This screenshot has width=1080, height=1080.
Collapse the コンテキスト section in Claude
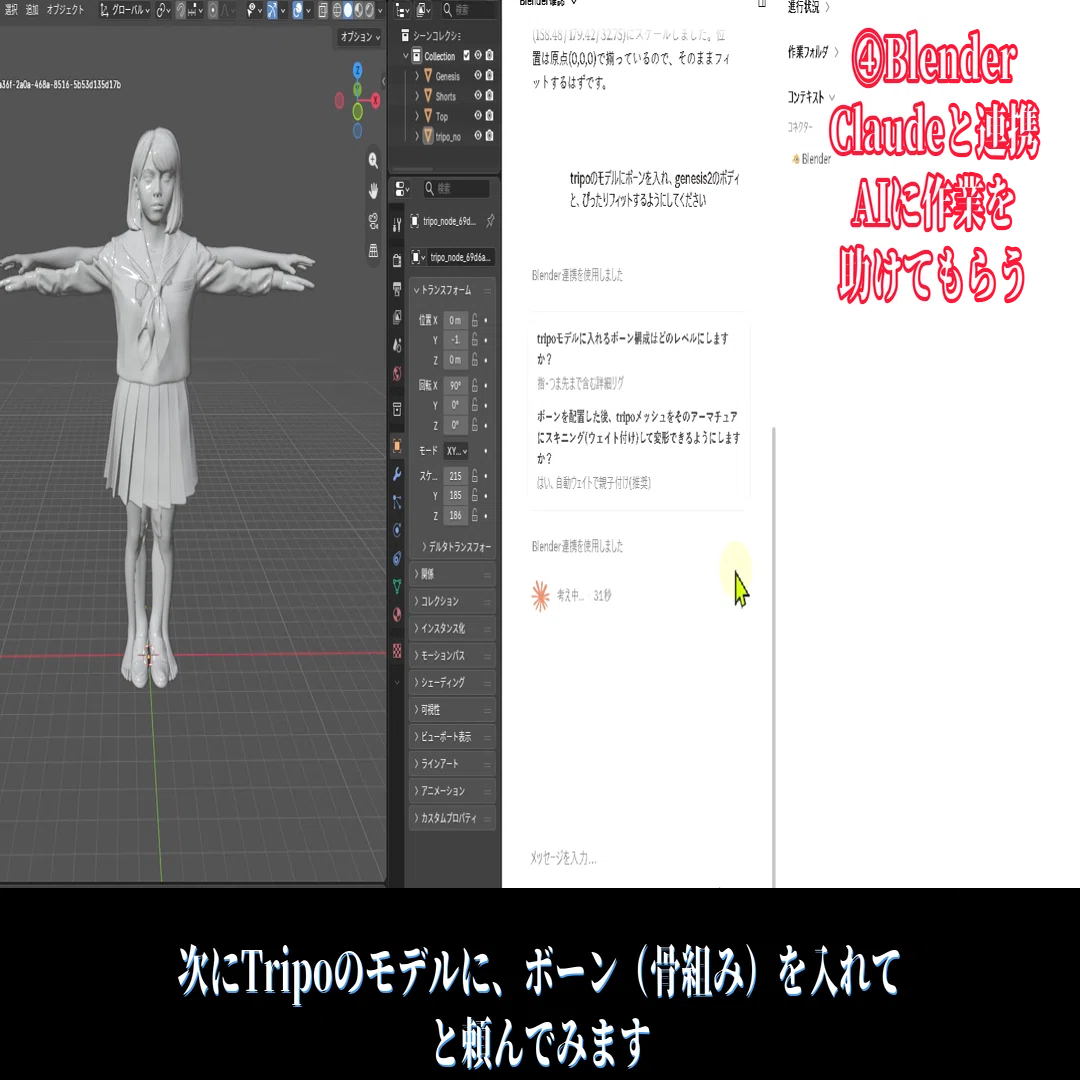click(811, 97)
